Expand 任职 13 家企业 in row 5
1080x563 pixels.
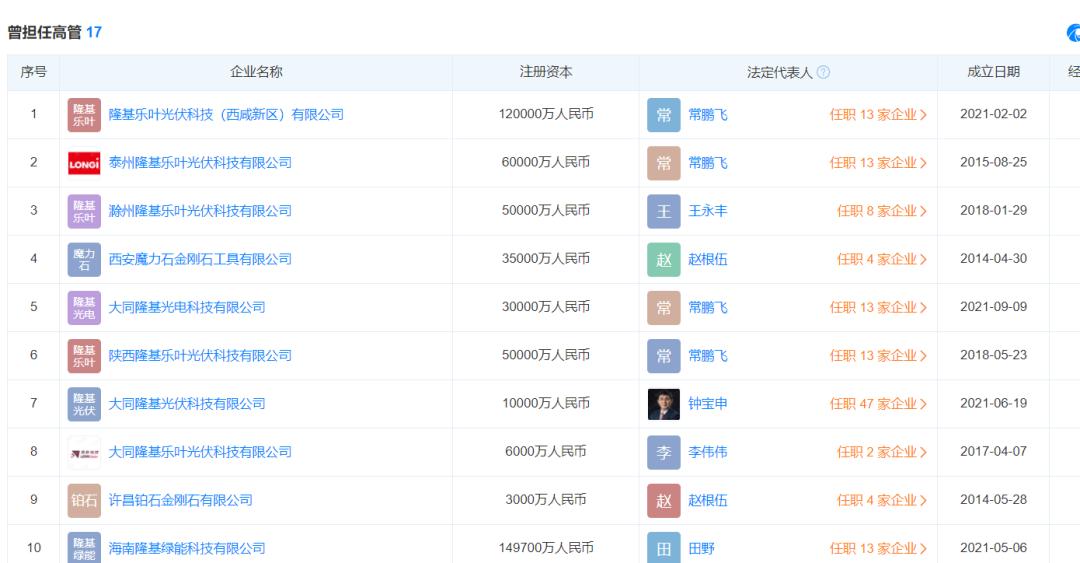pos(878,307)
